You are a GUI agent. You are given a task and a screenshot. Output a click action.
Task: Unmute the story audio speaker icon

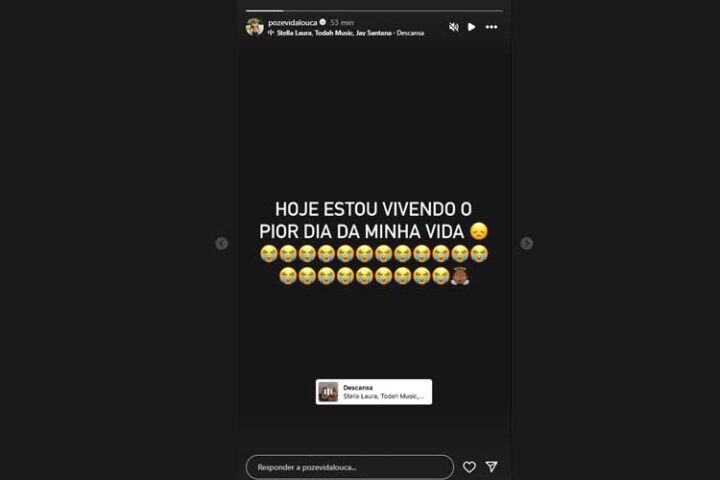[x=454, y=27]
